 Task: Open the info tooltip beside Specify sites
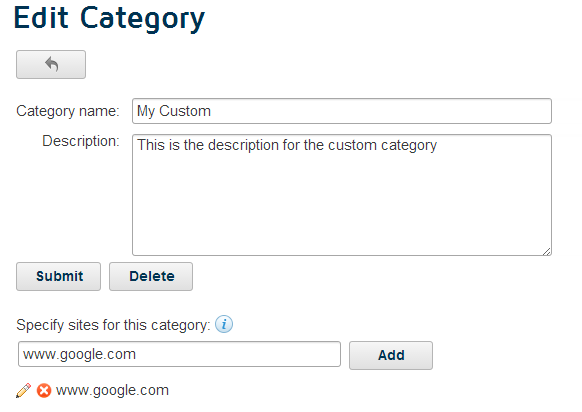(x=224, y=324)
